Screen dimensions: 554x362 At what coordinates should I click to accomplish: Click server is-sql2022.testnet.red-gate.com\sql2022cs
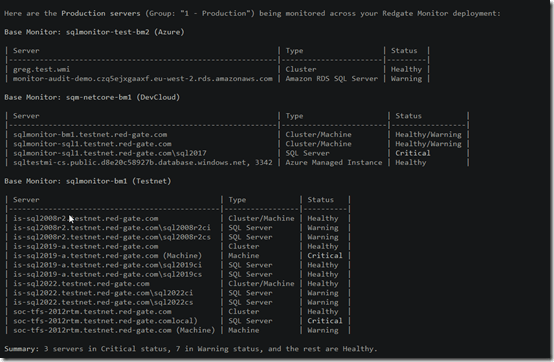click(103, 302)
